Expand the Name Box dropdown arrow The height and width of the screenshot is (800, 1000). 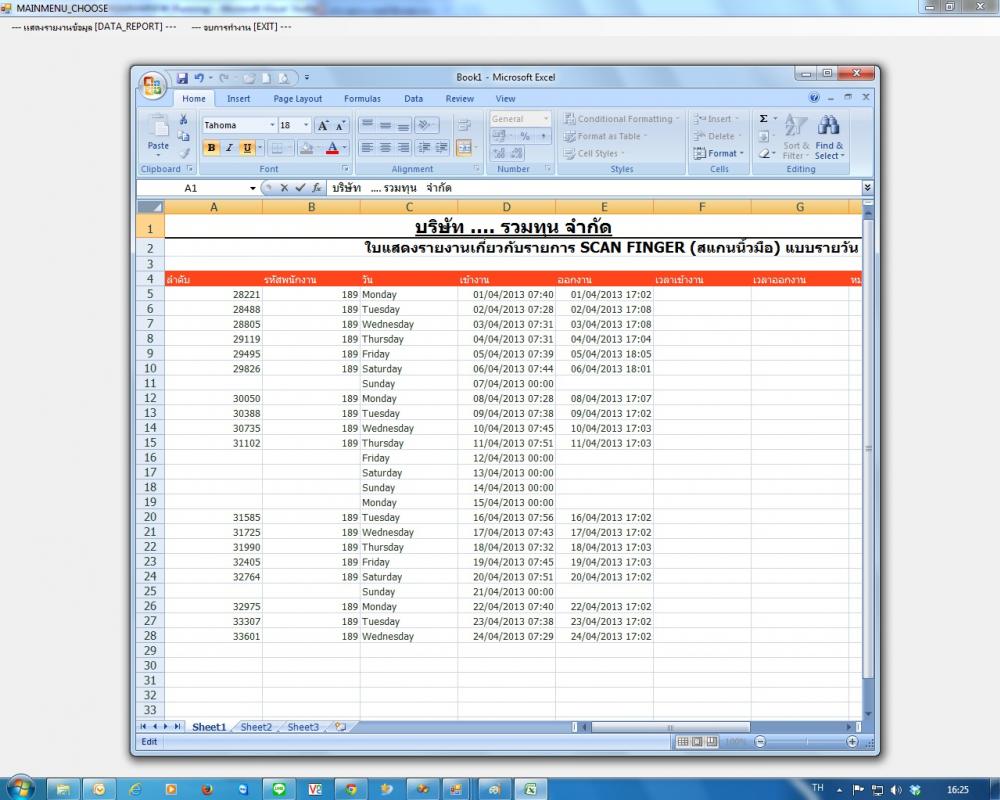tap(253, 188)
